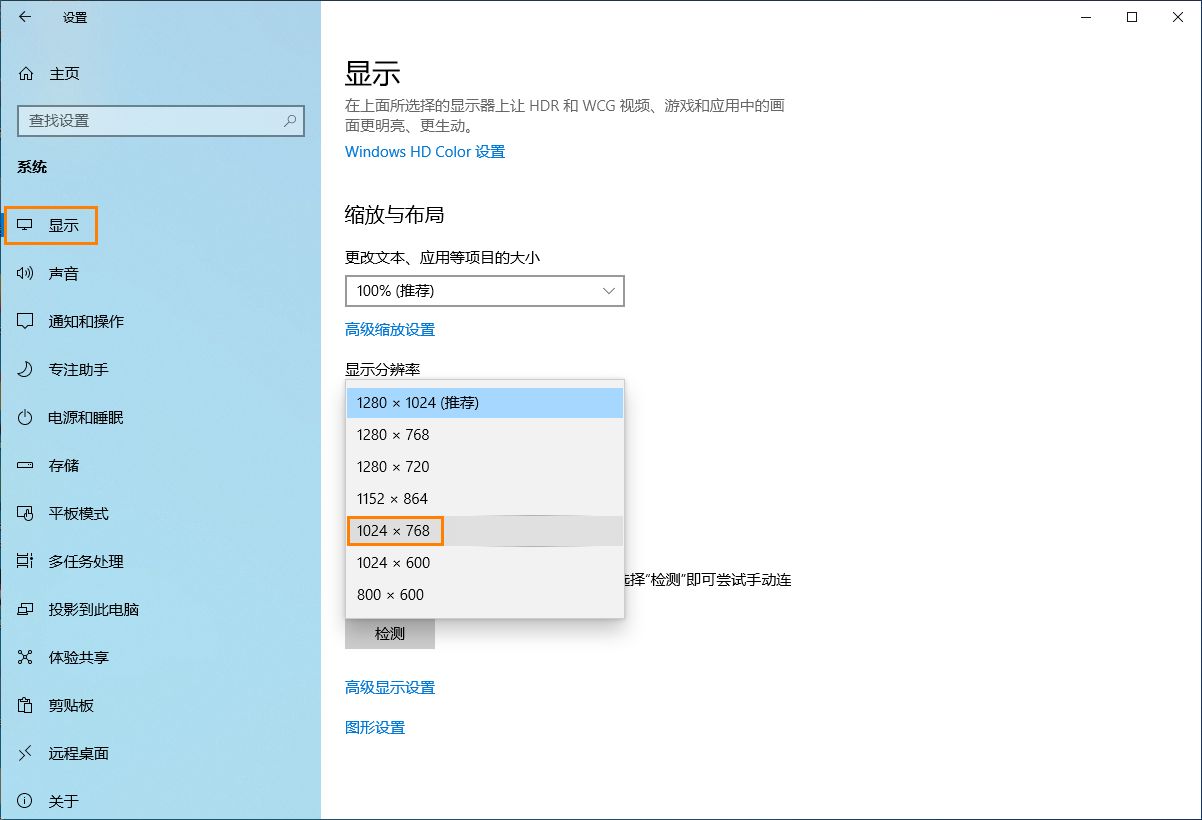
Task: Open the 存储 (Storage) settings
Action: pyautogui.click(x=64, y=464)
